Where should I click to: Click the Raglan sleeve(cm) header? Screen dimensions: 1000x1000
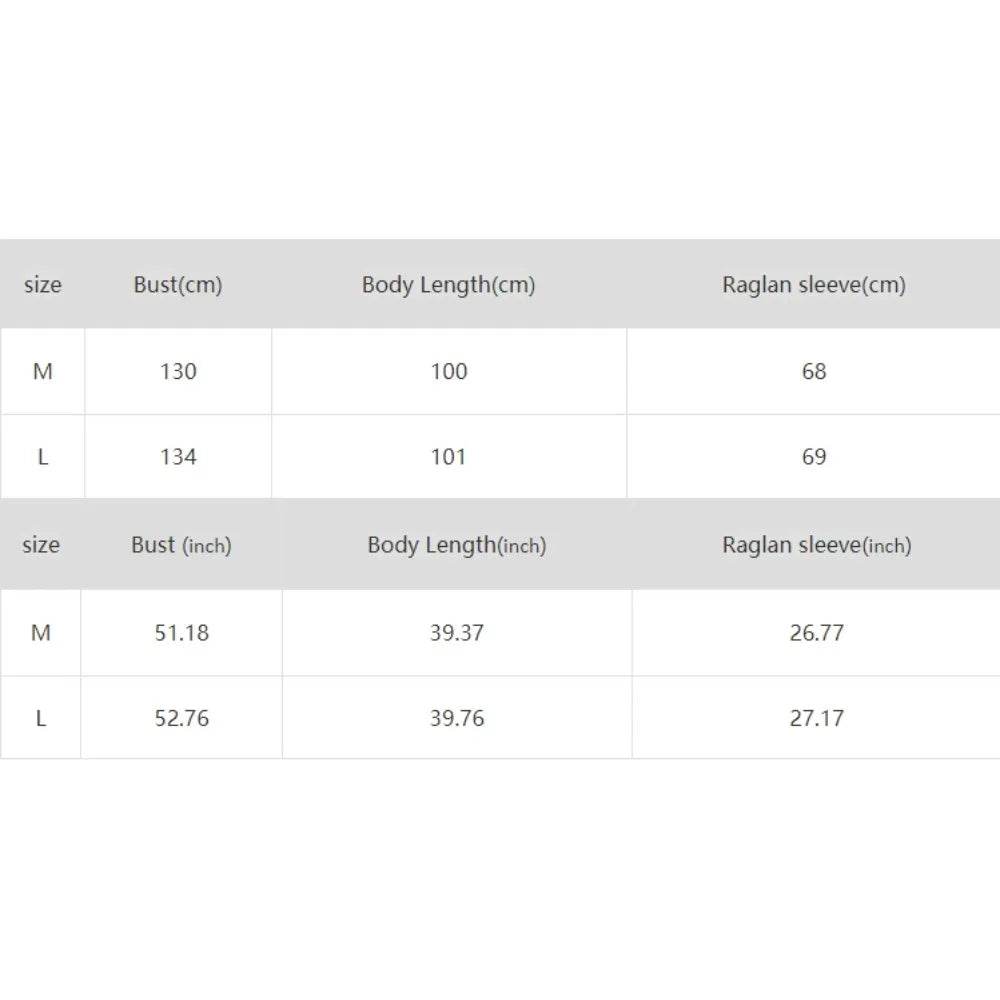[814, 285]
